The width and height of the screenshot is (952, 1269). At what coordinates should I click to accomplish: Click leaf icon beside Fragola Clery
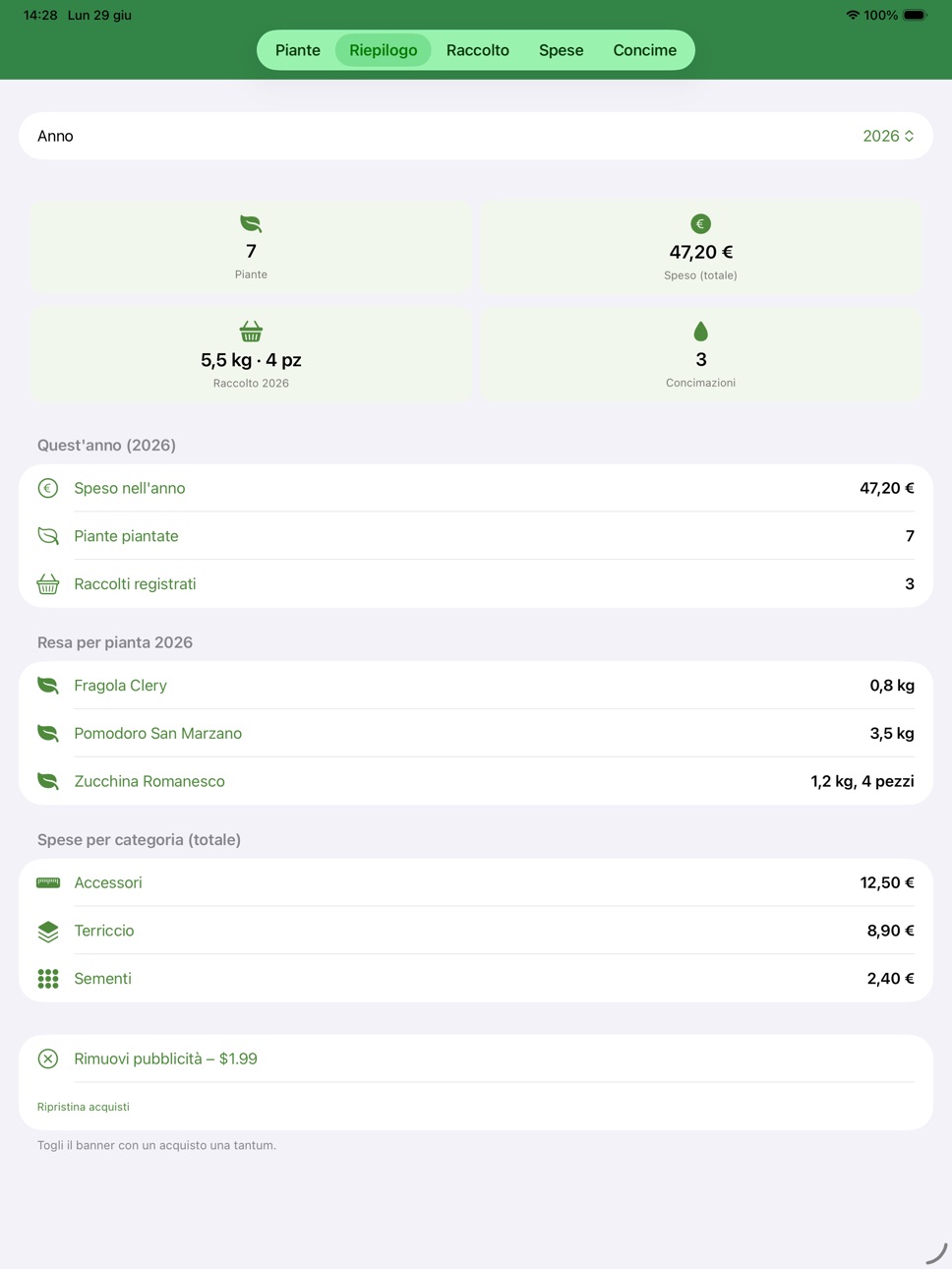tap(48, 686)
